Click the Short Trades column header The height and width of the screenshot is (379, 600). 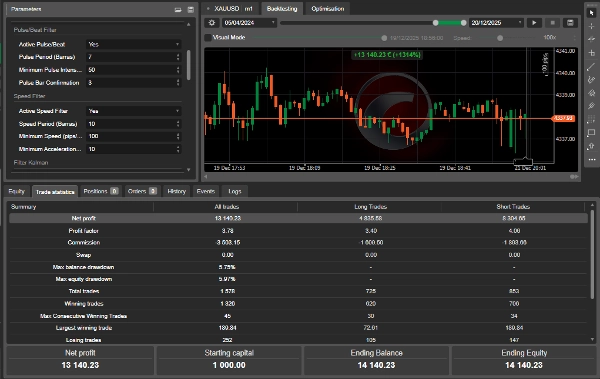click(x=513, y=207)
